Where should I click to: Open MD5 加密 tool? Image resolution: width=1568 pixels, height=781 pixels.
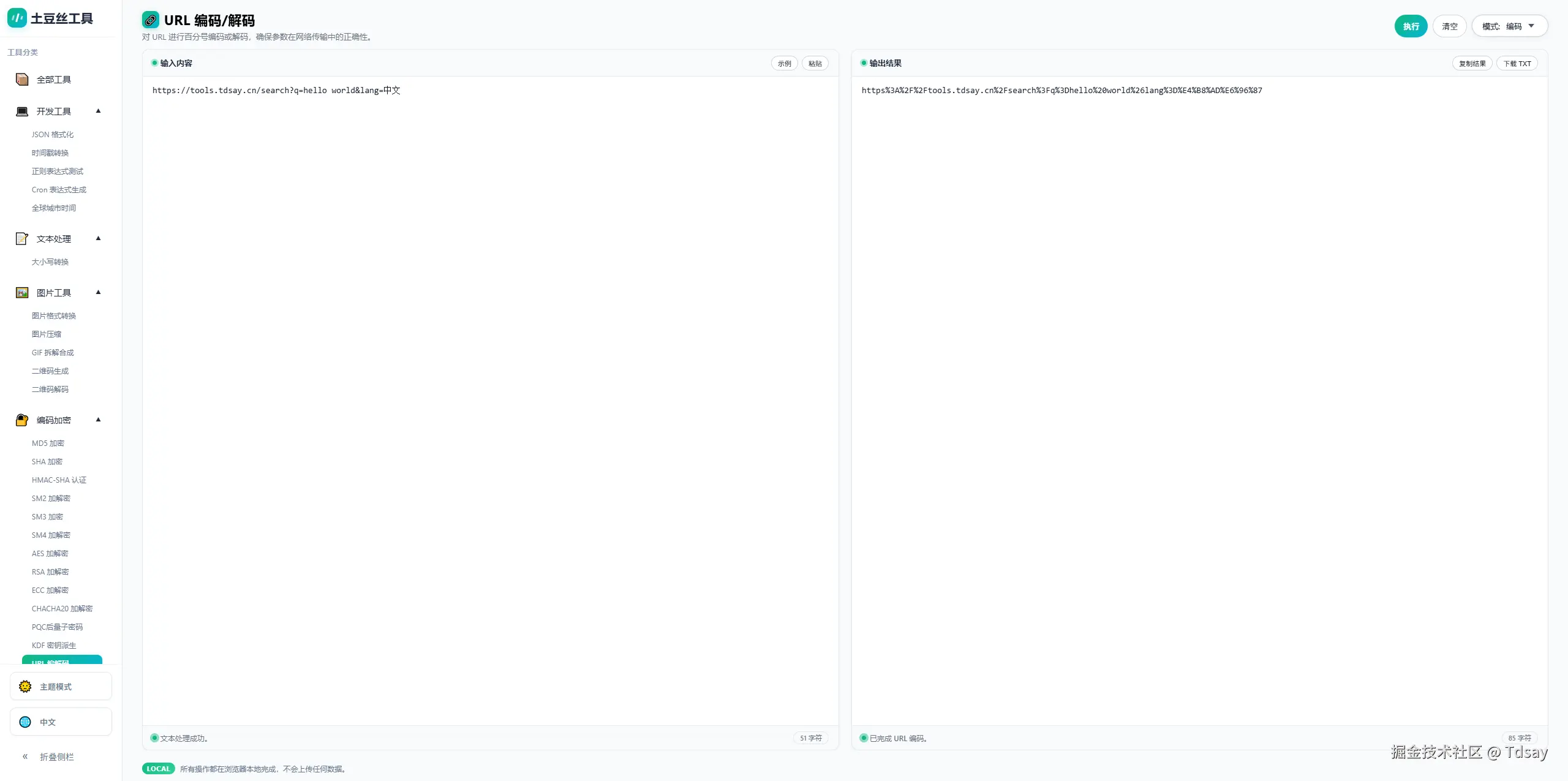coord(48,443)
